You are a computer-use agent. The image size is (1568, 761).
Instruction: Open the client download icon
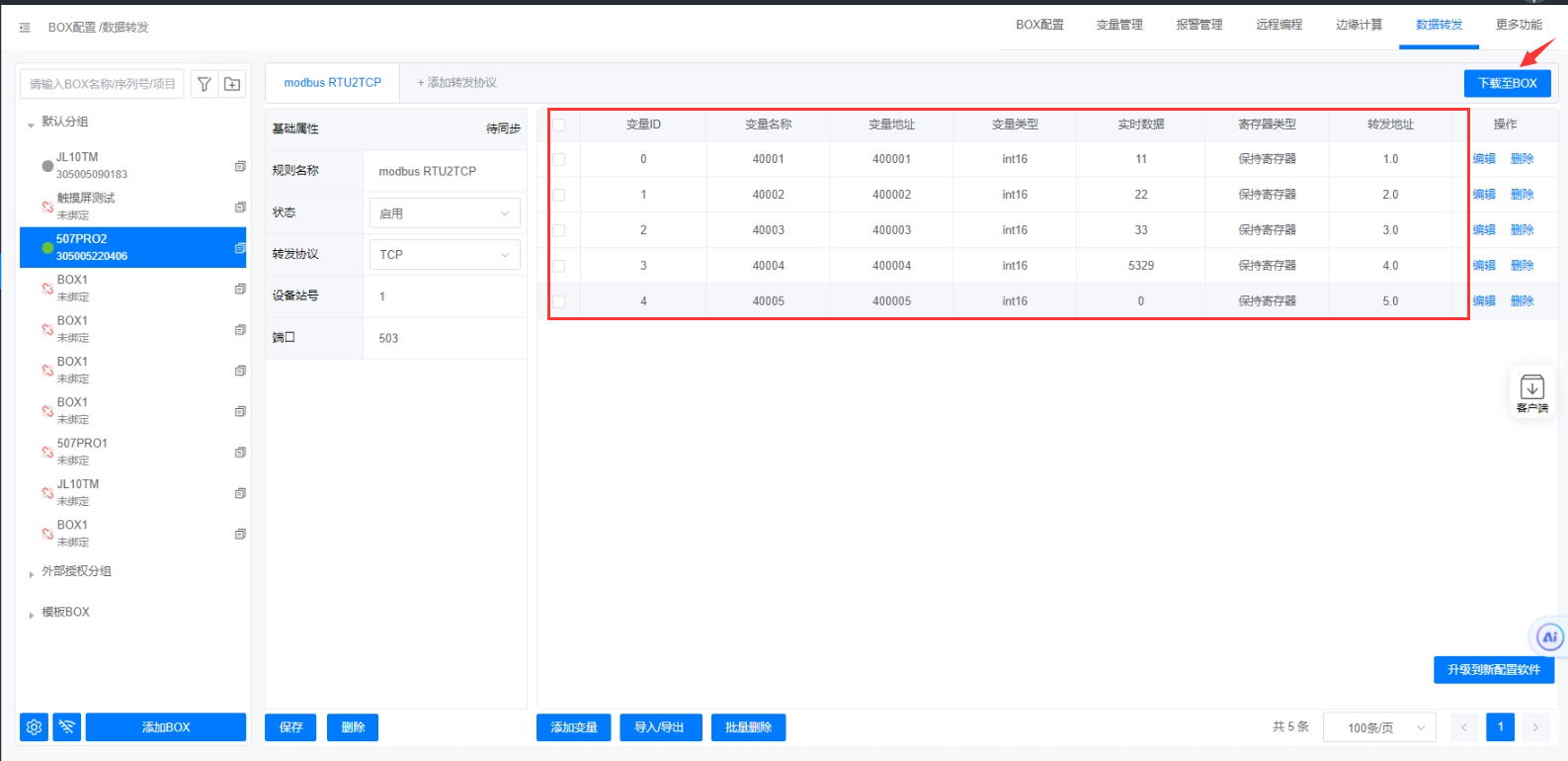(1532, 386)
